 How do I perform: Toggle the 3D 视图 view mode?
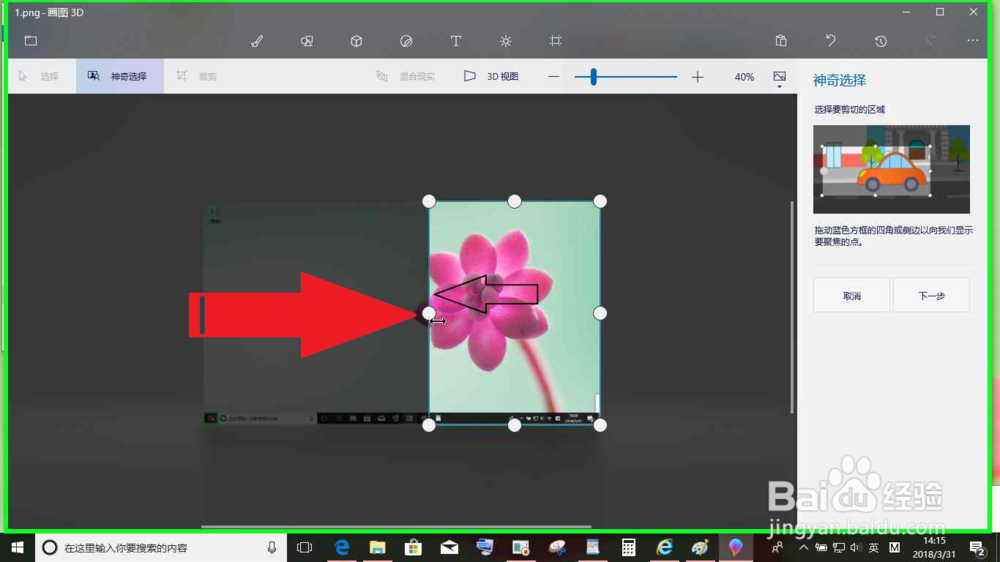(491, 77)
